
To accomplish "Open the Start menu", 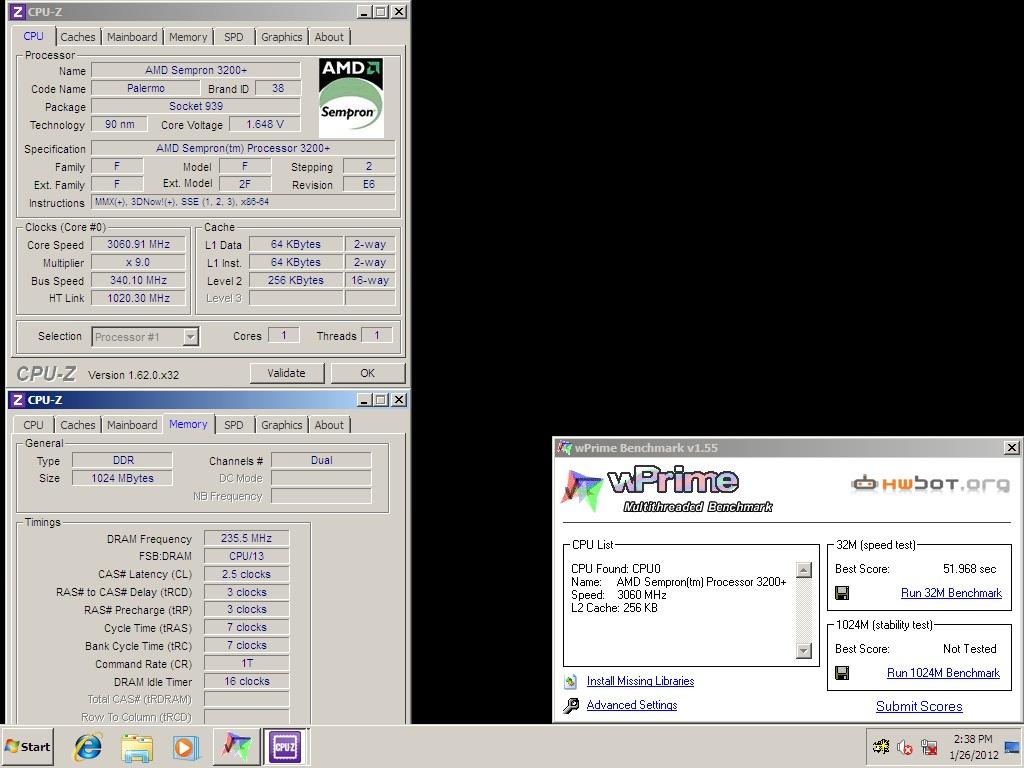I will coord(27,746).
